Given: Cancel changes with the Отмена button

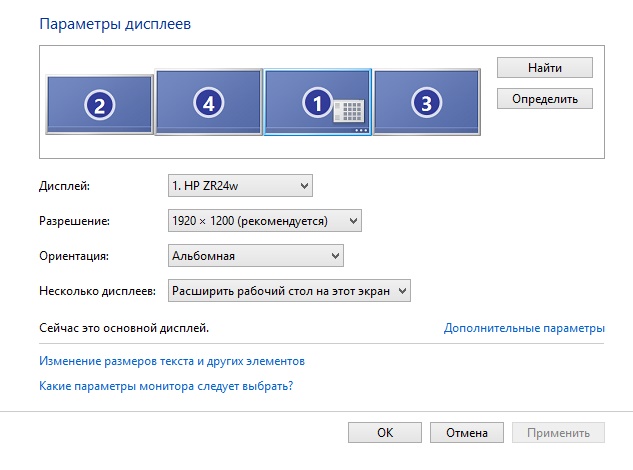Looking at the screenshot, I should click(466, 433).
